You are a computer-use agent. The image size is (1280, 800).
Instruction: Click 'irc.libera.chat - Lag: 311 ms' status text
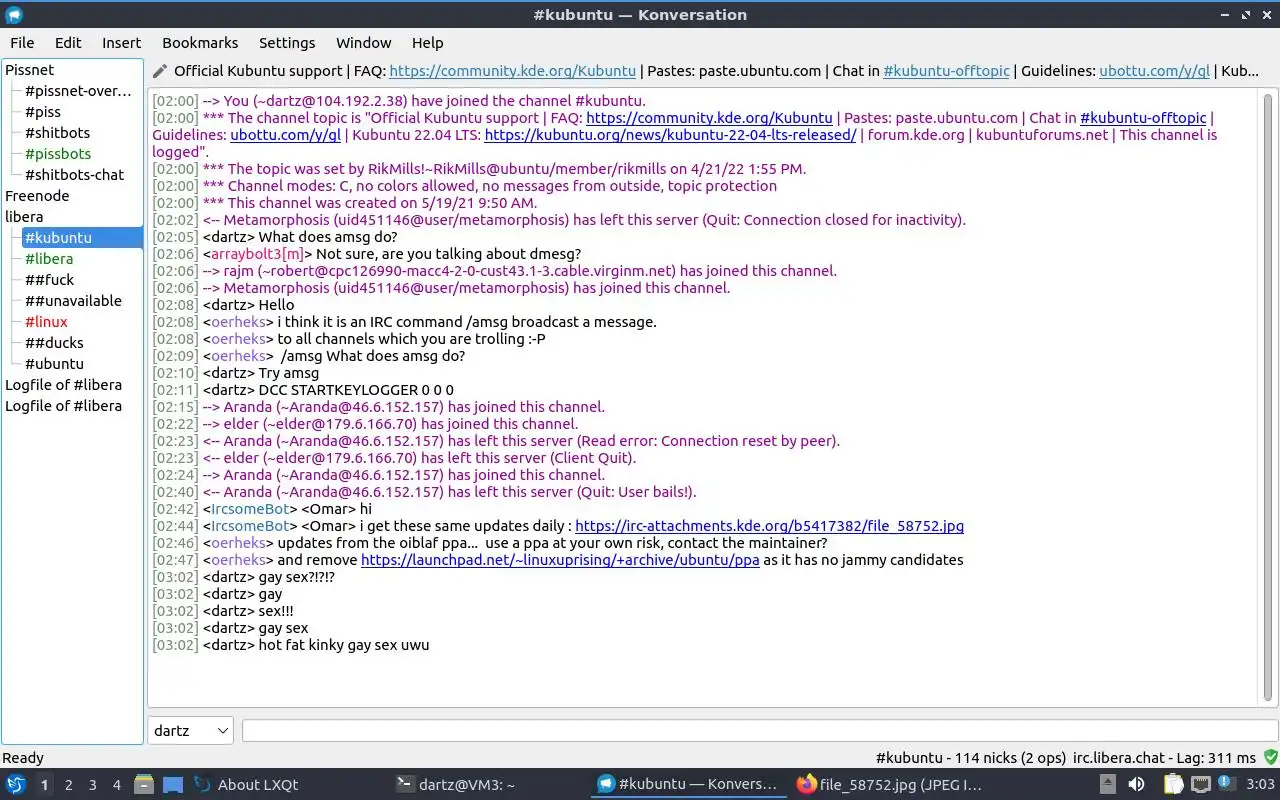(x=1164, y=758)
